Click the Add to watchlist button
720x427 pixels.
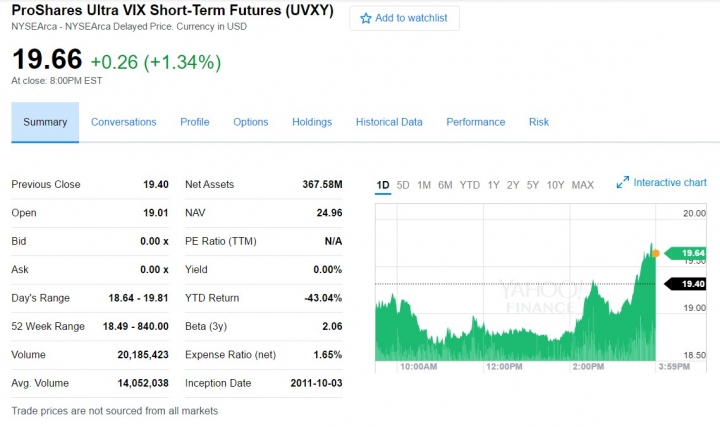click(404, 18)
